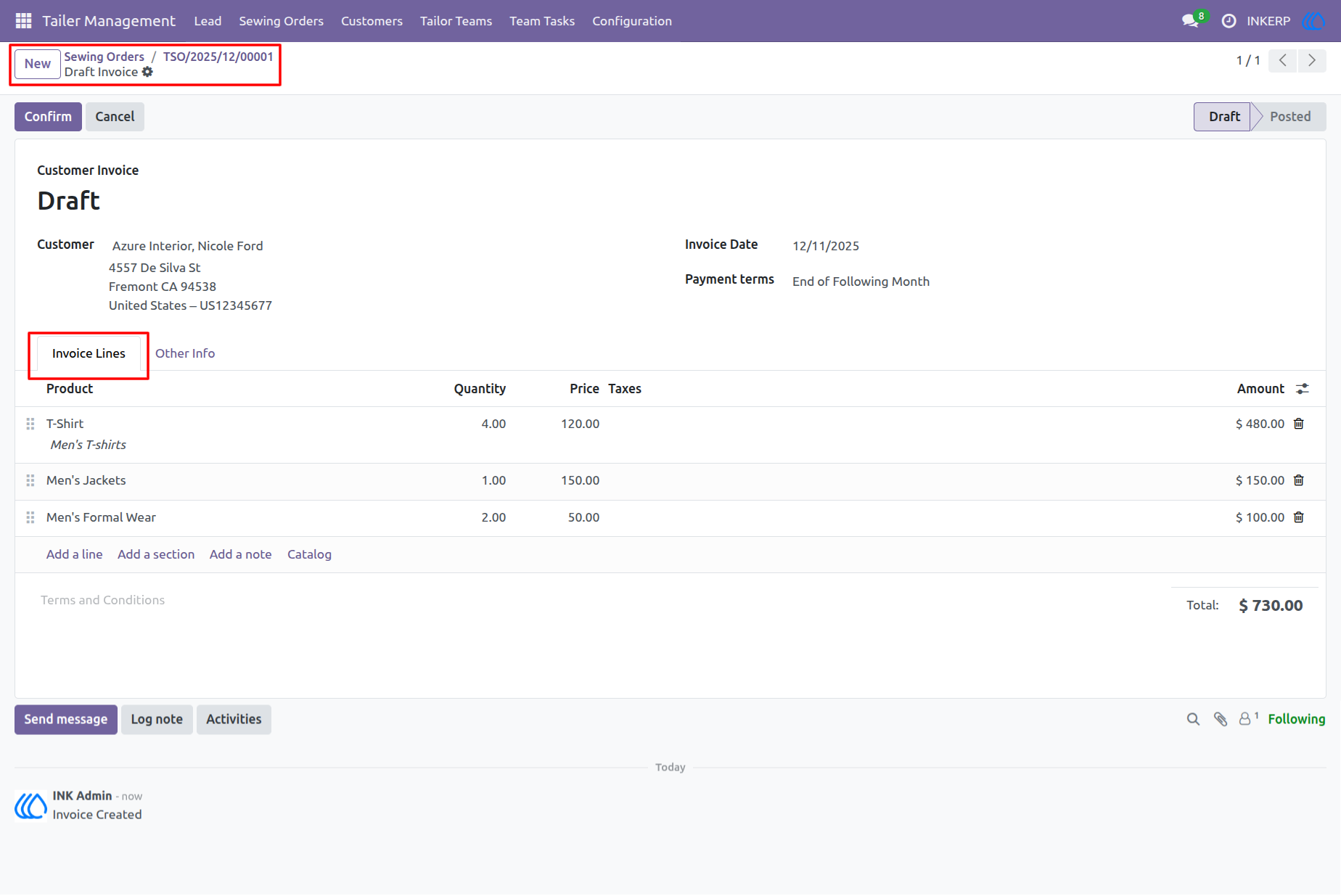
Task: Delete the T-Shirt invoice line
Action: tap(1299, 424)
